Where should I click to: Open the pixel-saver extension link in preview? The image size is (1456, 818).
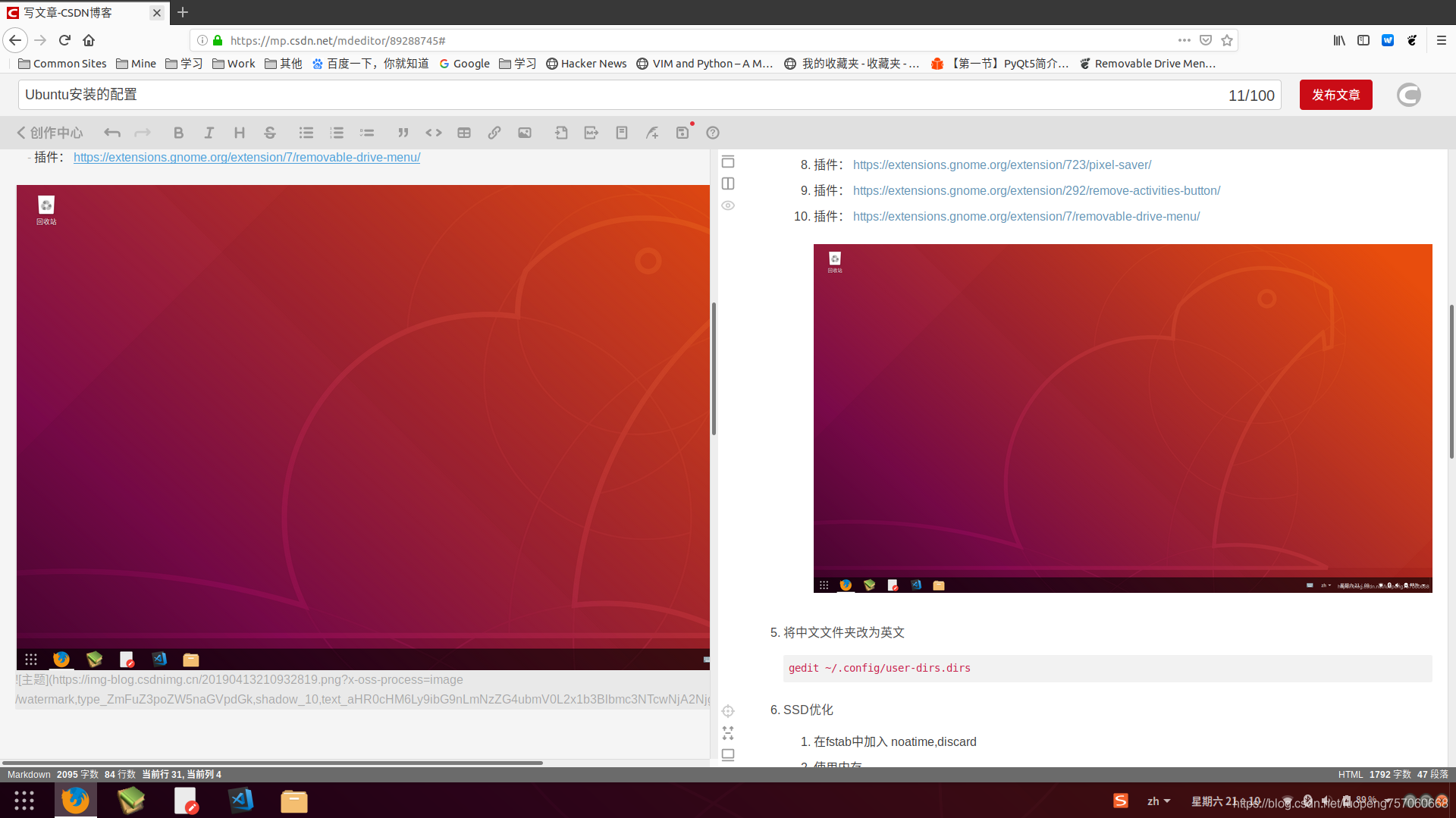(x=1002, y=165)
